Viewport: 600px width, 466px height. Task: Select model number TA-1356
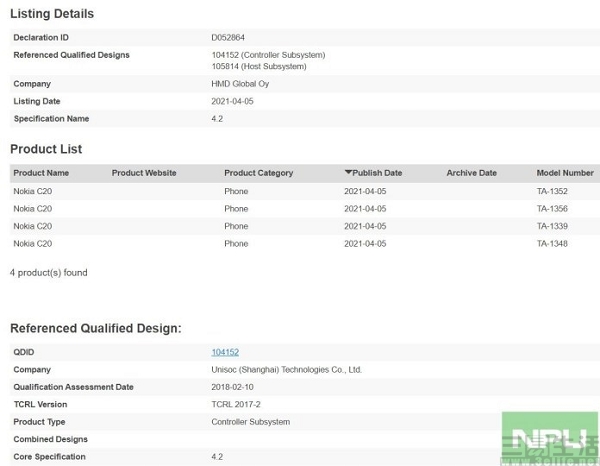coord(552,209)
